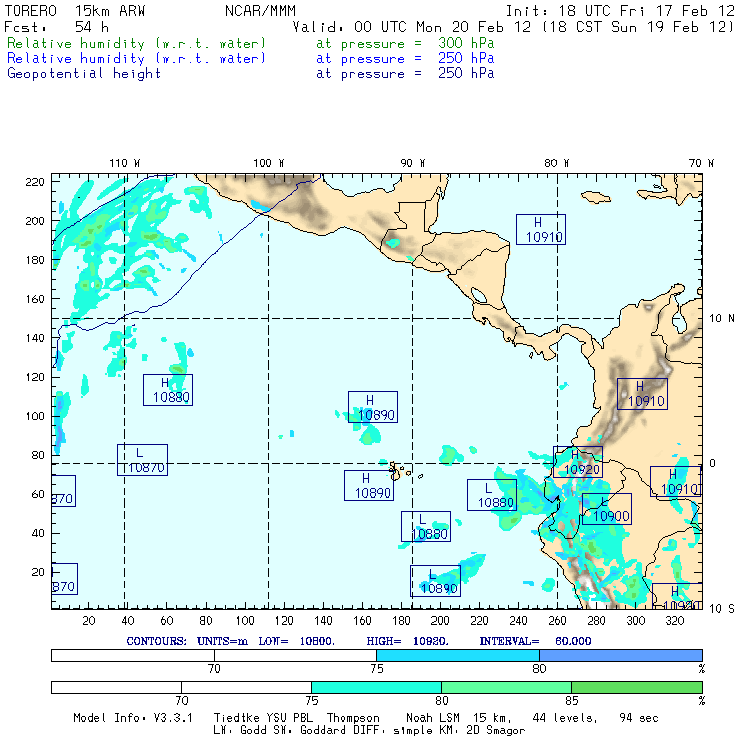
Task: Click '250 hPa' in the Geopotential height row
Action: click(x=466, y=73)
